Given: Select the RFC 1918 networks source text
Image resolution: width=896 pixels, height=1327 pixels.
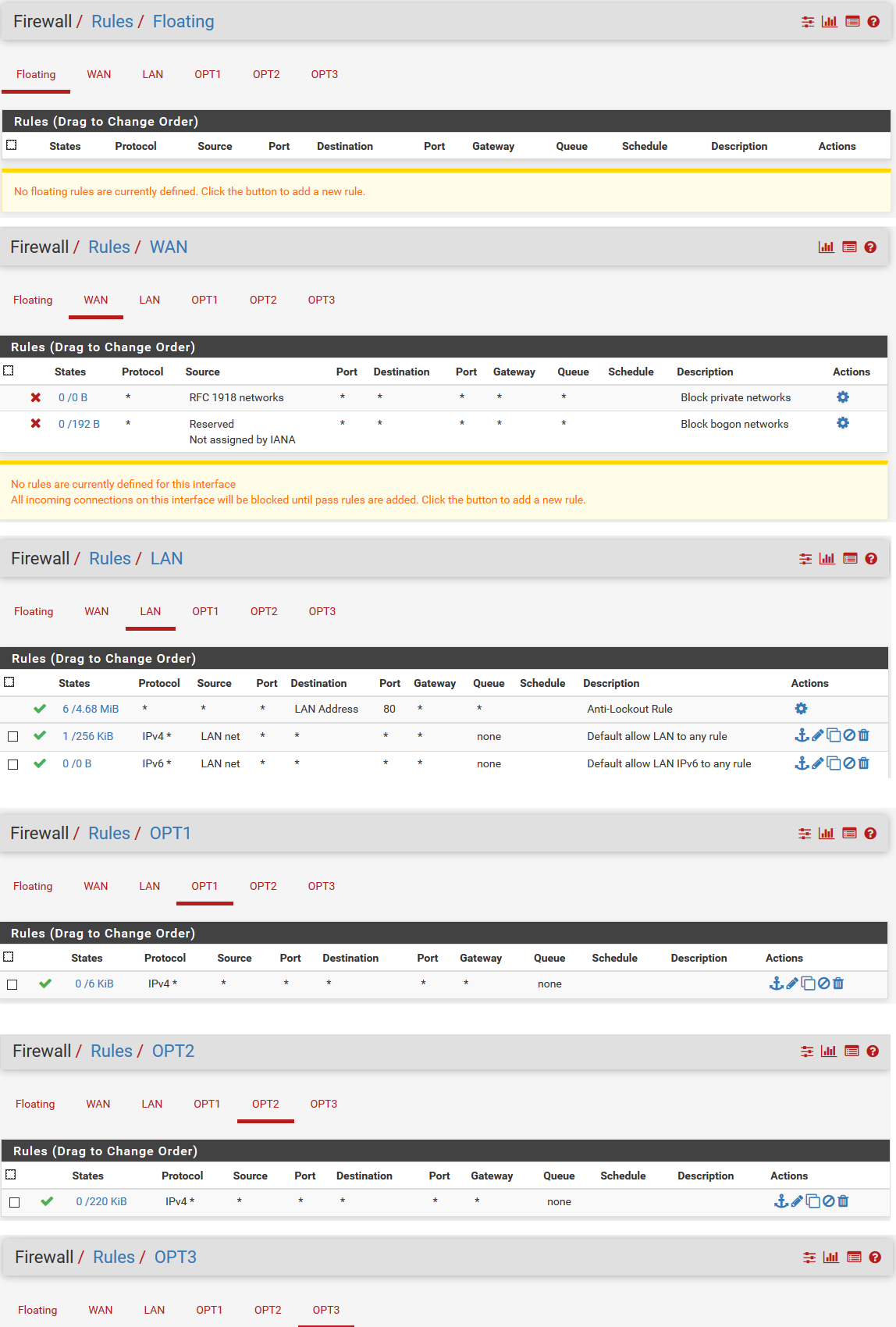Looking at the screenshot, I should click(236, 397).
